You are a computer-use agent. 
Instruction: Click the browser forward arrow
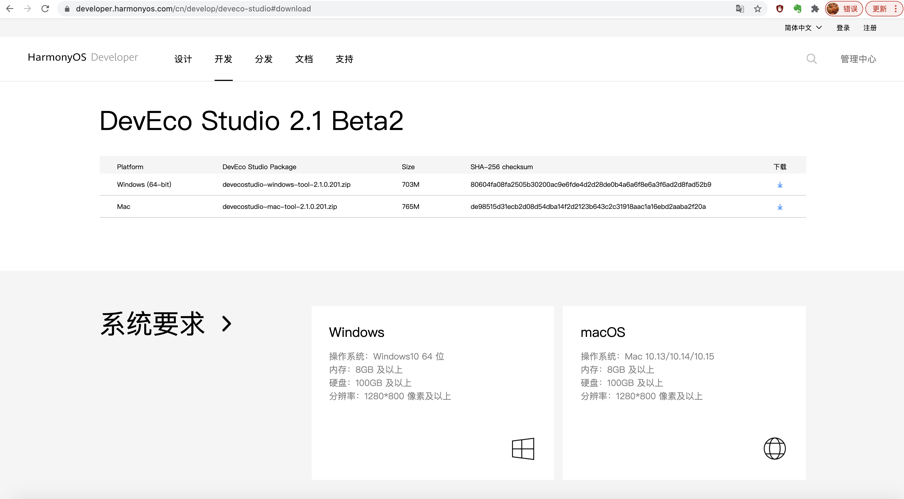(x=27, y=9)
